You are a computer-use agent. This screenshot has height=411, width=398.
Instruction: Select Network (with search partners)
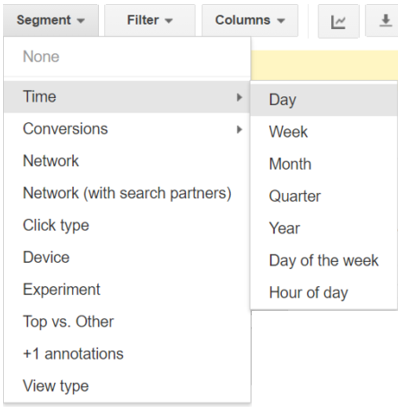127,193
